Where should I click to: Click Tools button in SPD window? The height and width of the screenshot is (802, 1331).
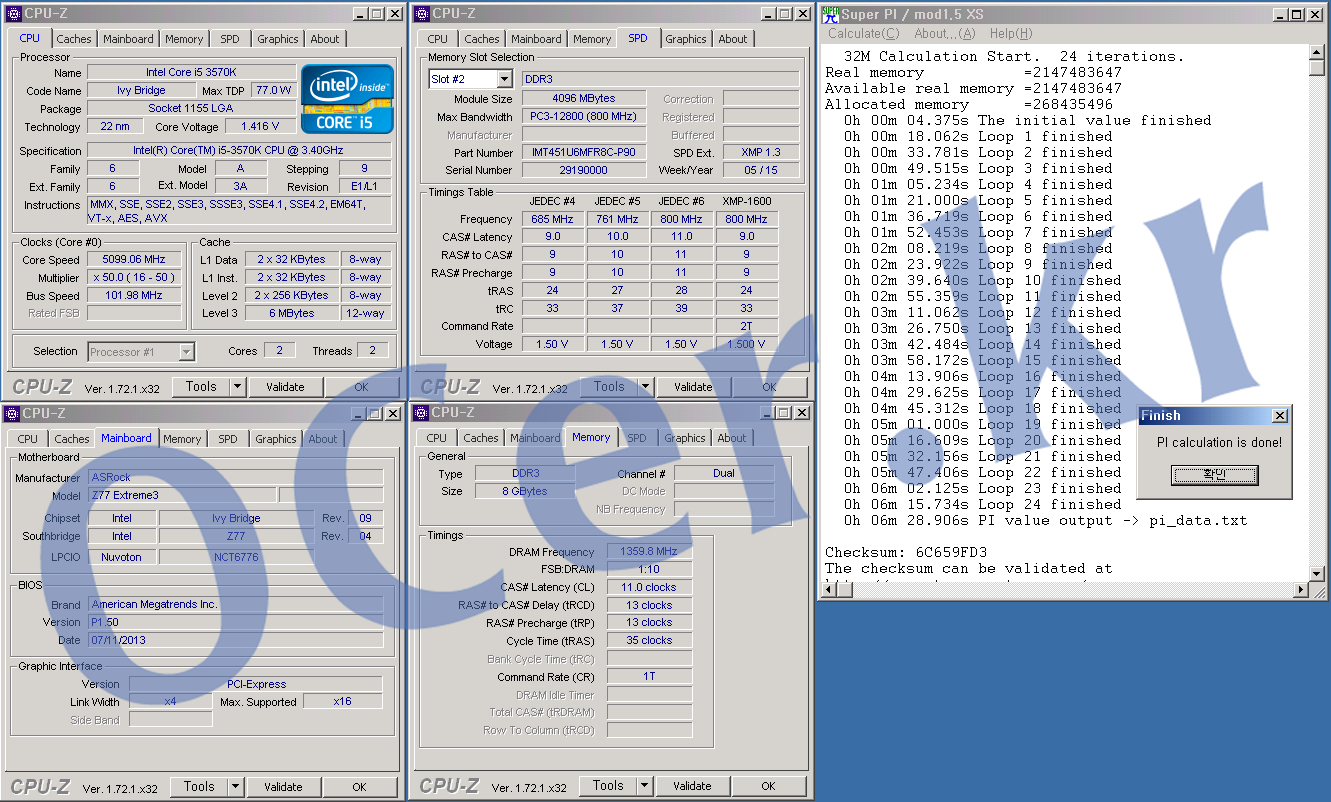pos(609,386)
